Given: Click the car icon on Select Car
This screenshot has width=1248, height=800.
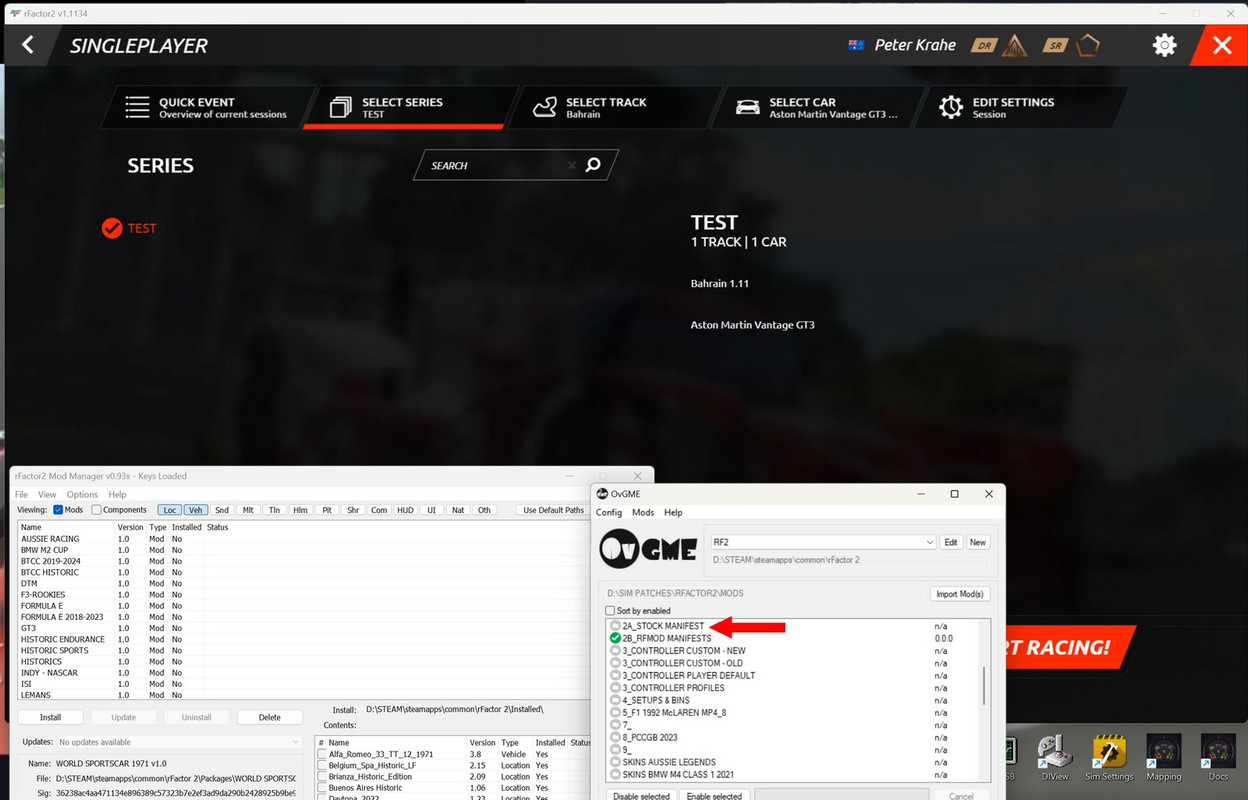Looking at the screenshot, I should tap(747, 107).
